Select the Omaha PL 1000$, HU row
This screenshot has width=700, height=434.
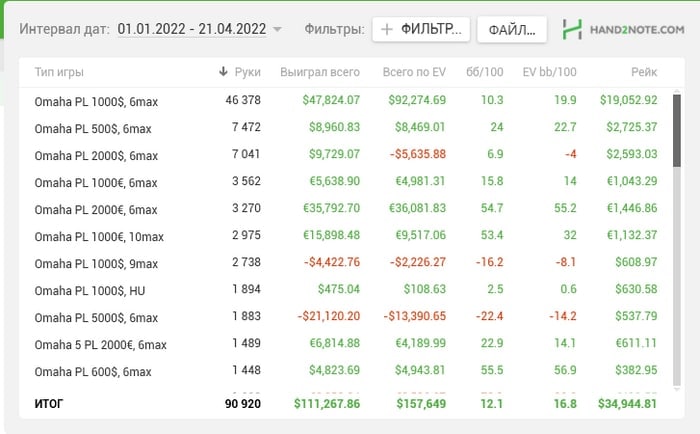[89, 290]
